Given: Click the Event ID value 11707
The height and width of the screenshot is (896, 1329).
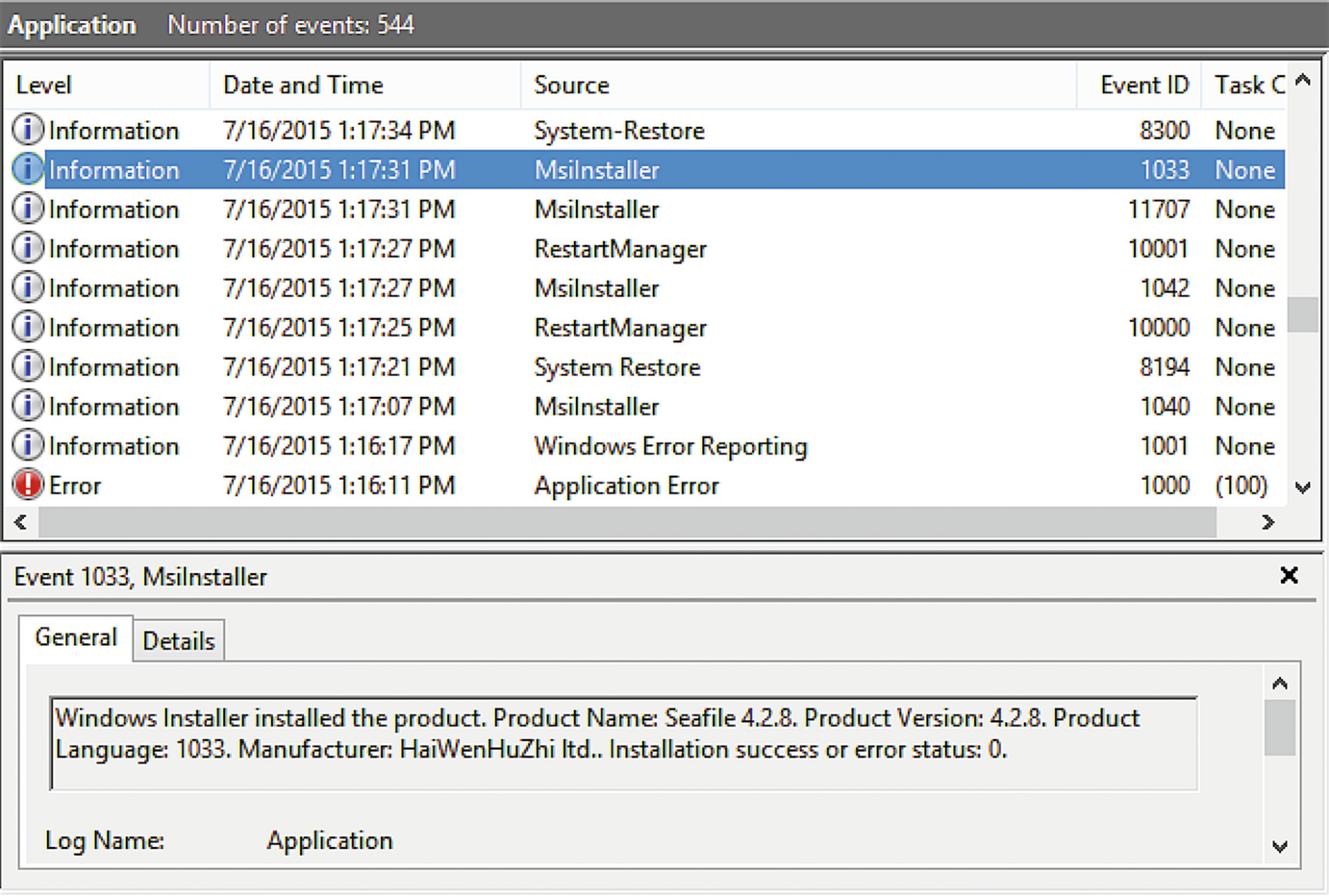Looking at the screenshot, I should 1159,209.
